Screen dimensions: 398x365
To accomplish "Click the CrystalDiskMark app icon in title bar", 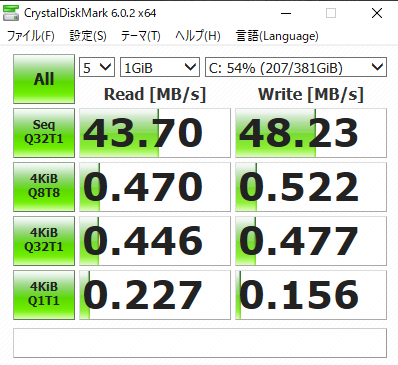I will (11, 13).
